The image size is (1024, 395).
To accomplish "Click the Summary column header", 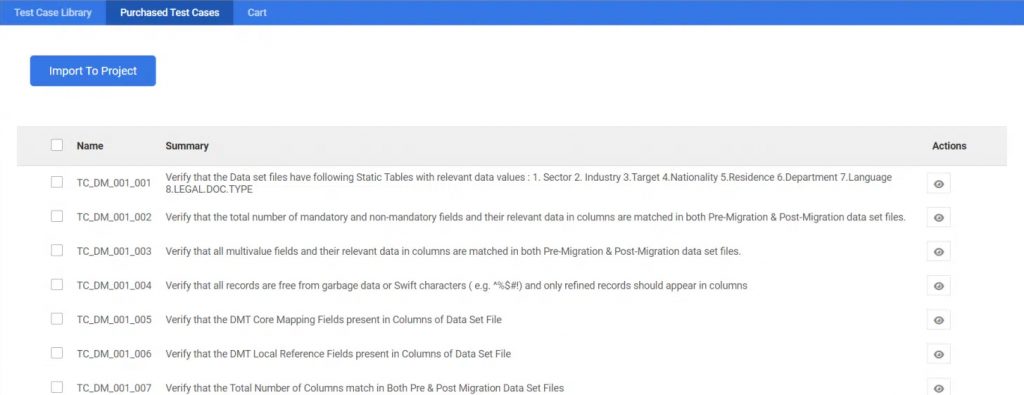I will (187, 146).
